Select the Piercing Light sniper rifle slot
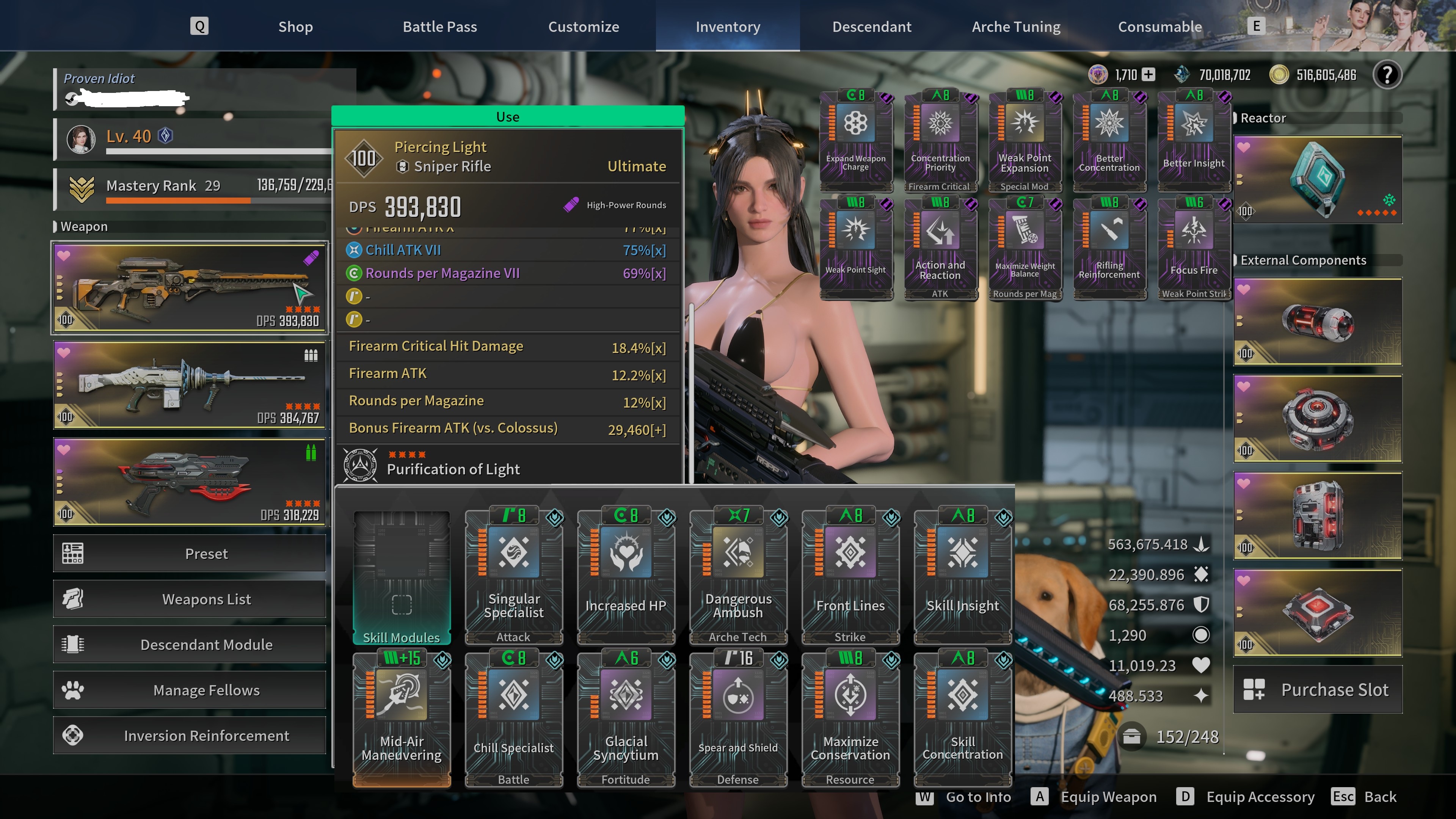The height and width of the screenshot is (819, 1456). (190, 288)
